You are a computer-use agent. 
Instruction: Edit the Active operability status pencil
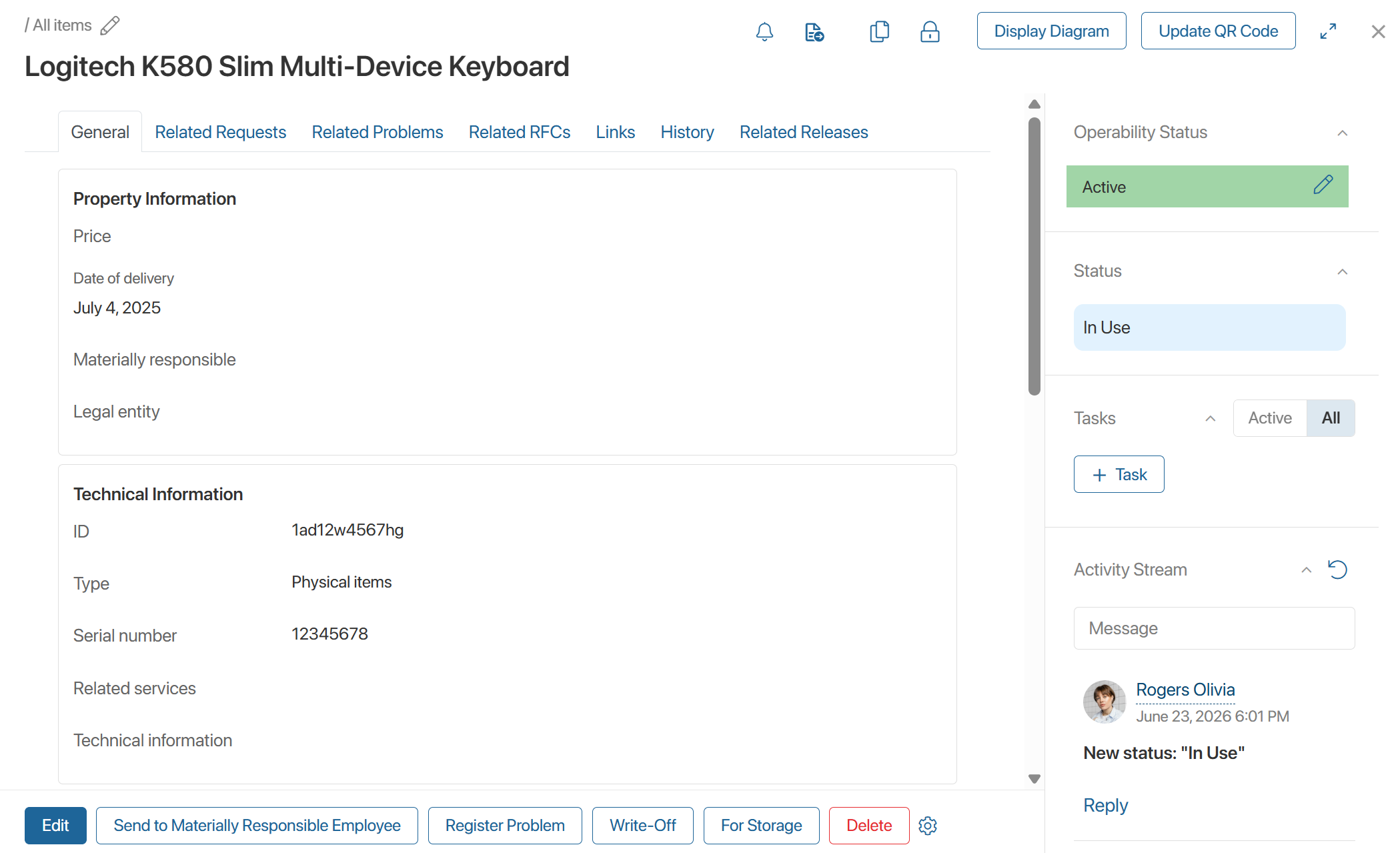(x=1323, y=185)
